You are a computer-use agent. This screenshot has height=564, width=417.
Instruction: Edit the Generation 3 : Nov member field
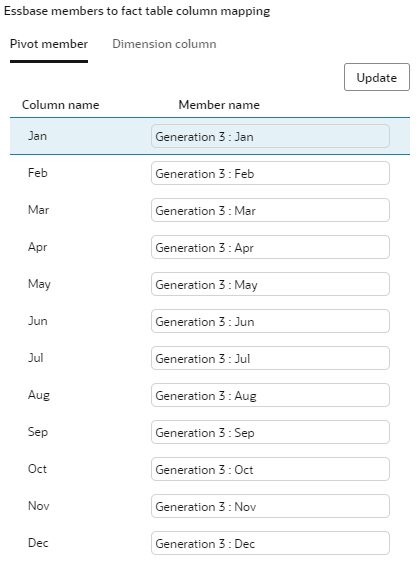[x=270, y=506]
